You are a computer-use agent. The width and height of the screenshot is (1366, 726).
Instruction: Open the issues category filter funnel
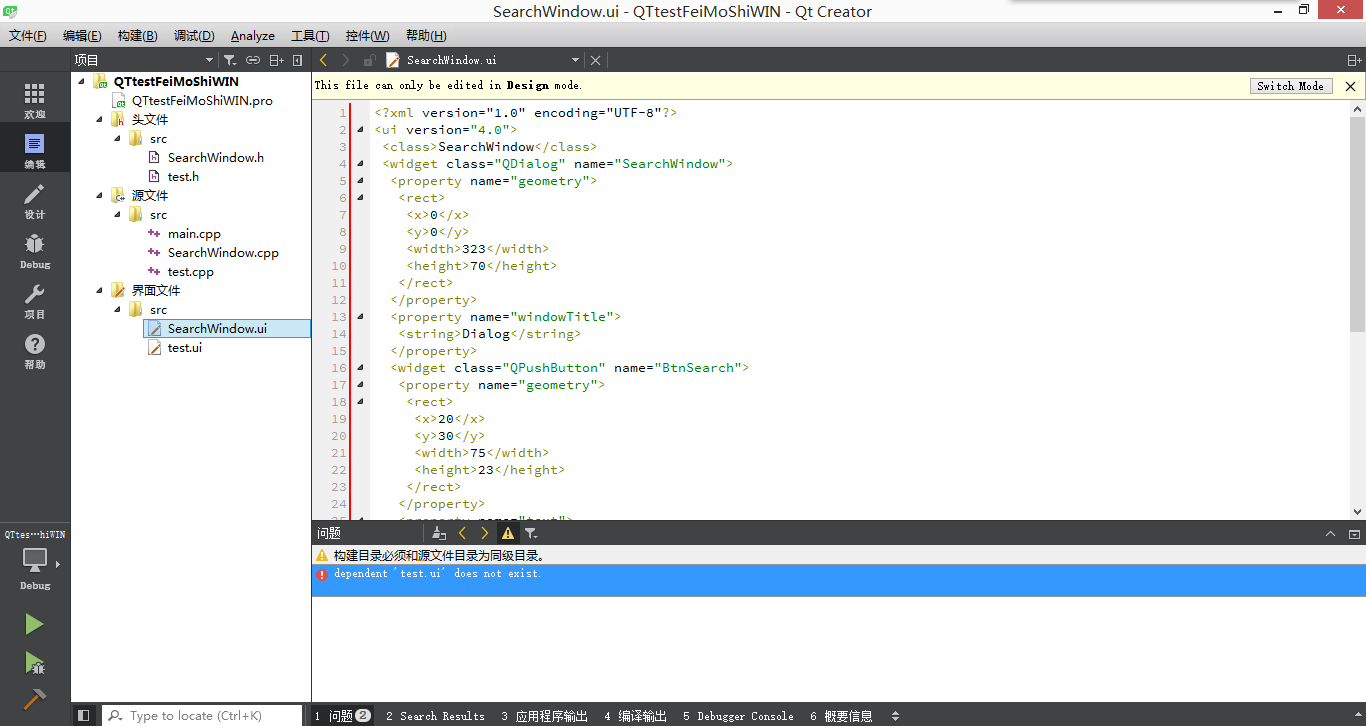click(531, 534)
